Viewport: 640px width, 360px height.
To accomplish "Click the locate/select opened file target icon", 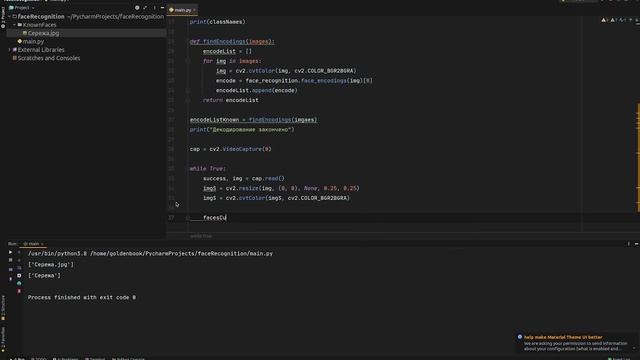I will click(137, 8).
